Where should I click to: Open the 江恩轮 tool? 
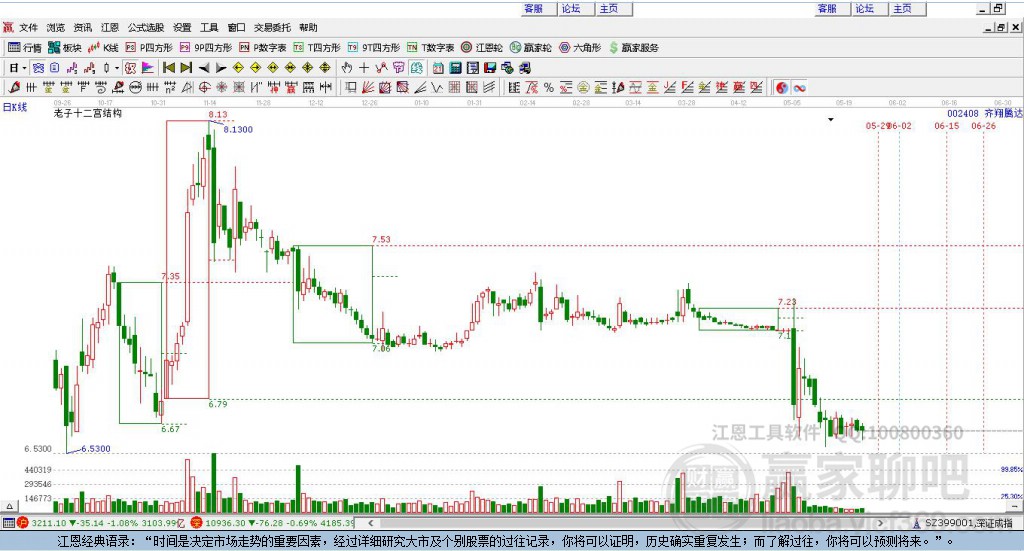coord(482,48)
